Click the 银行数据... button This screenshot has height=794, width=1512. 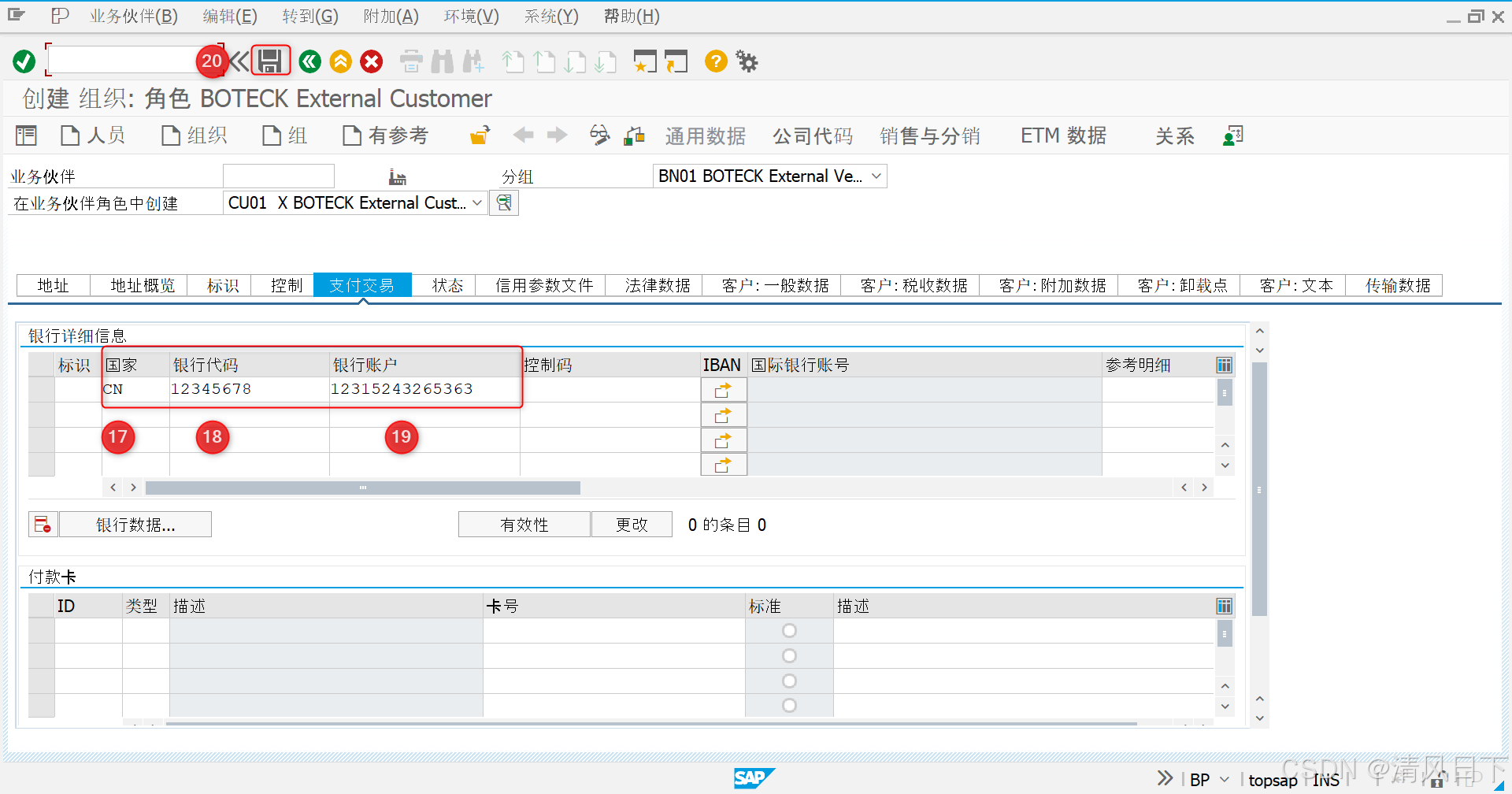(x=135, y=524)
